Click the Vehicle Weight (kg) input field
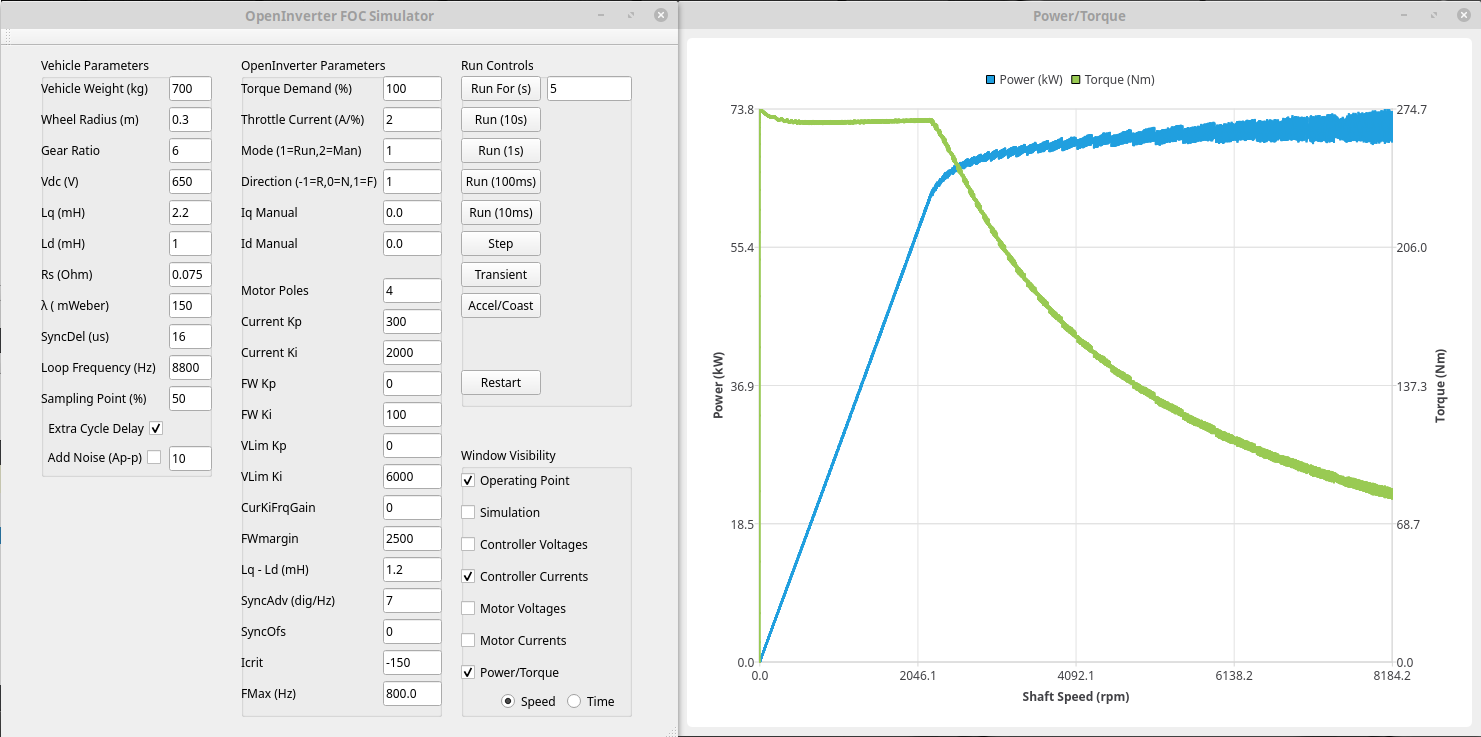The height and width of the screenshot is (737, 1481). 190,88
